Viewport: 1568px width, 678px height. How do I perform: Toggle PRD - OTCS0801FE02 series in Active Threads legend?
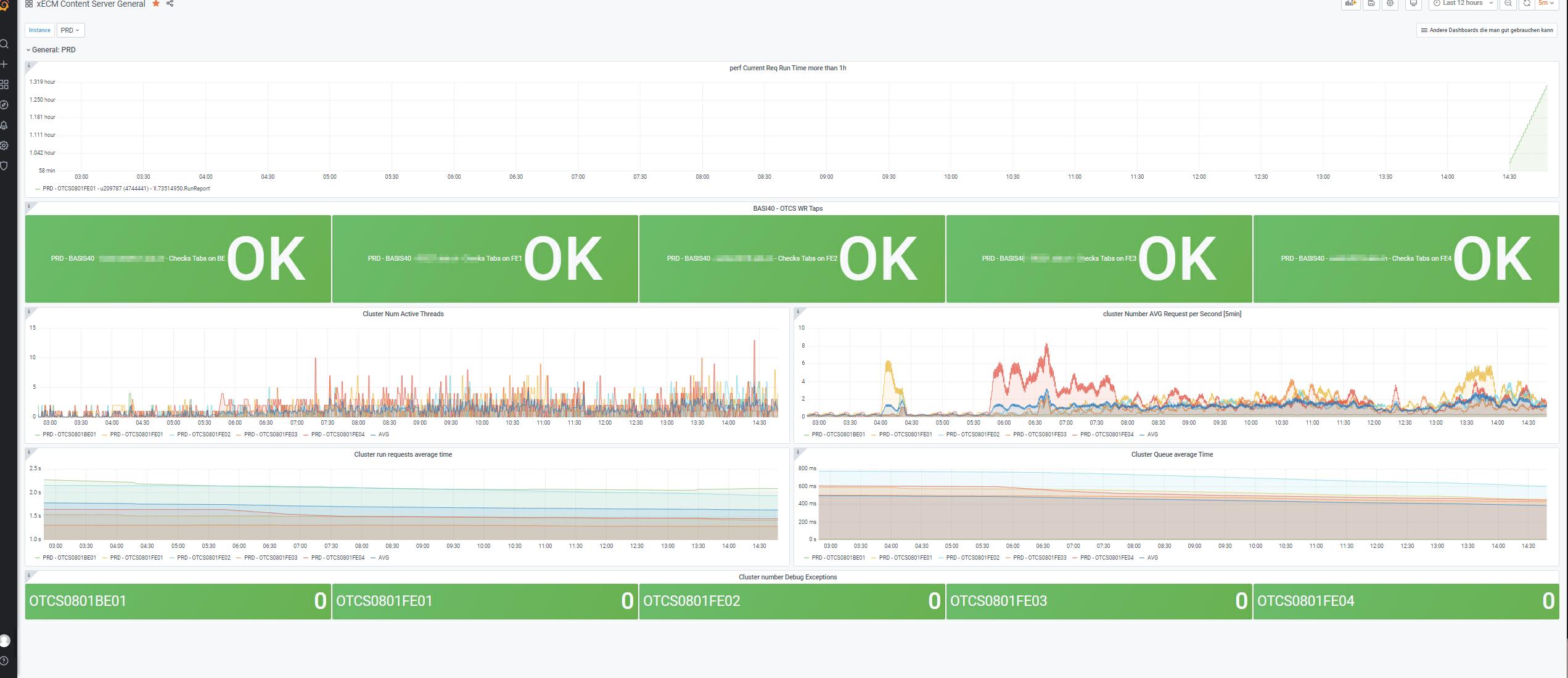tap(203, 435)
